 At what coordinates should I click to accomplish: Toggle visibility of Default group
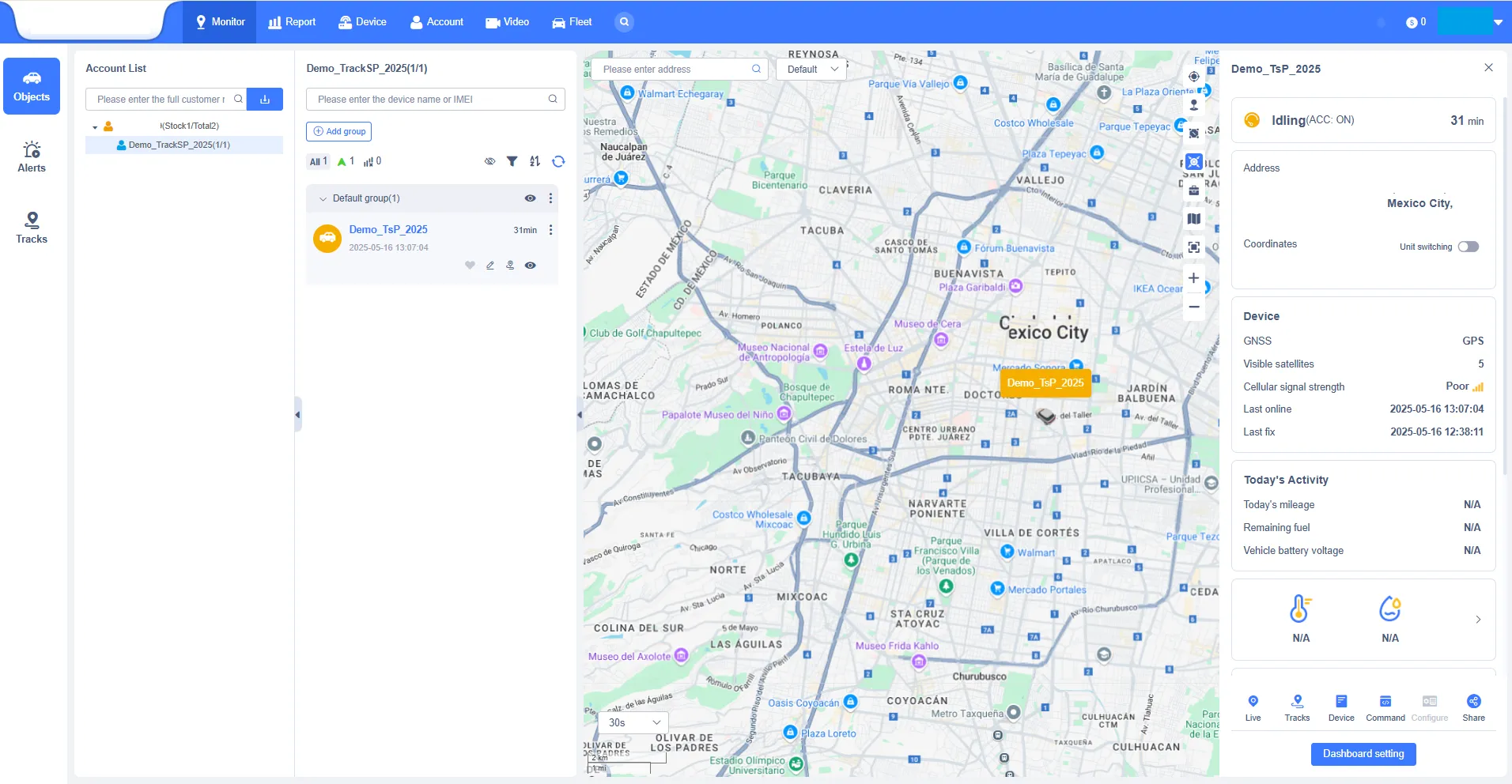[529, 198]
